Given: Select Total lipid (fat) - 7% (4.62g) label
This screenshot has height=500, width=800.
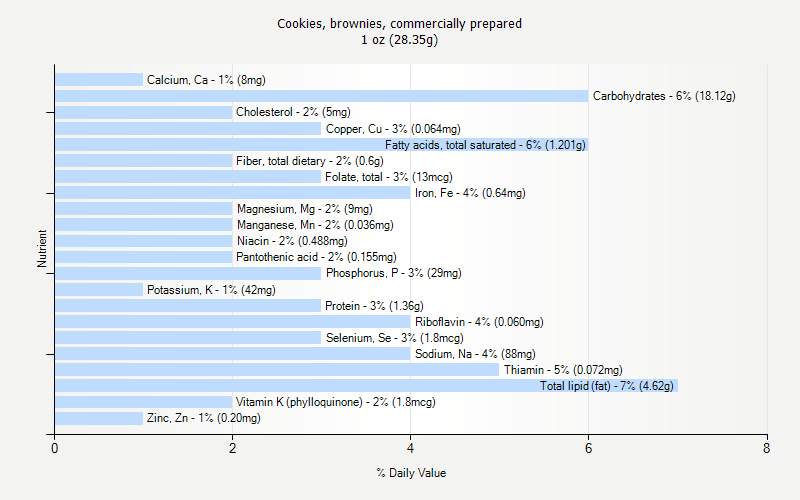Looking at the screenshot, I should [x=607, y=386].
